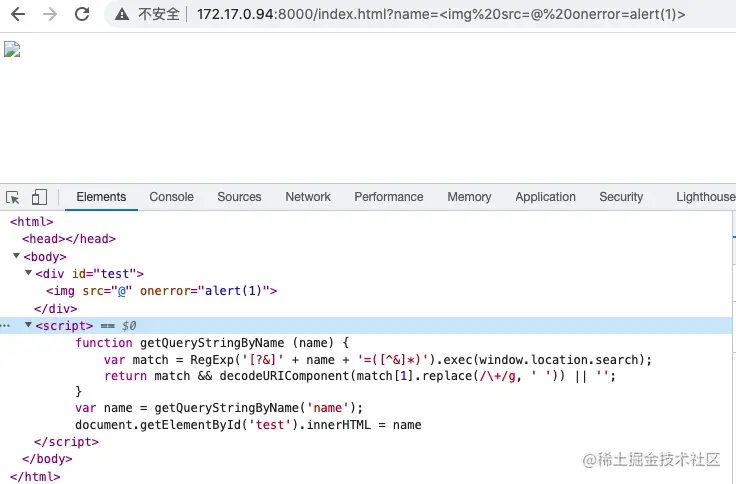The width and height of the screenshot is (736, 484).
Task: Reload the page with the refresh icon
Action: [x=82, y=14]
